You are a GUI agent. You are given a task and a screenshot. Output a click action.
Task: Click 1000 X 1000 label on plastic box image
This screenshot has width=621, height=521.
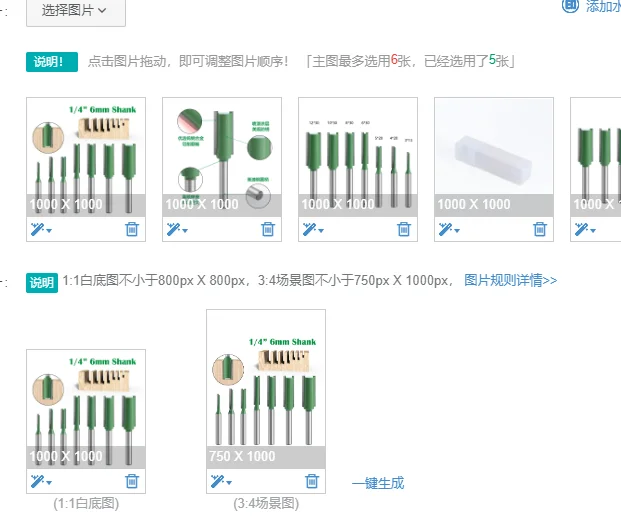(x=474, y=204)
